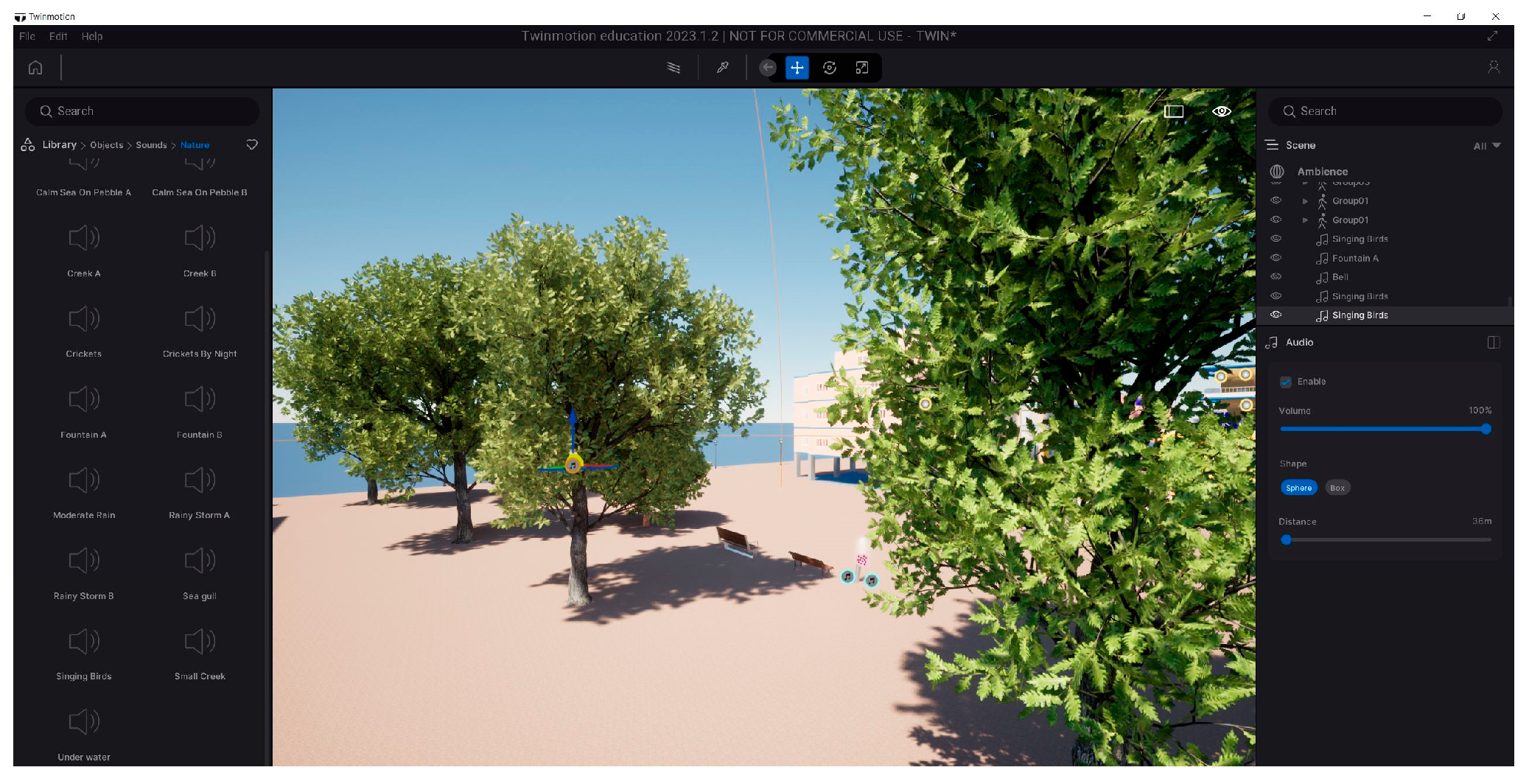Open the All filter dropdown in Scene
This screenshot has height=784, width=1529.
[1486, 146]
